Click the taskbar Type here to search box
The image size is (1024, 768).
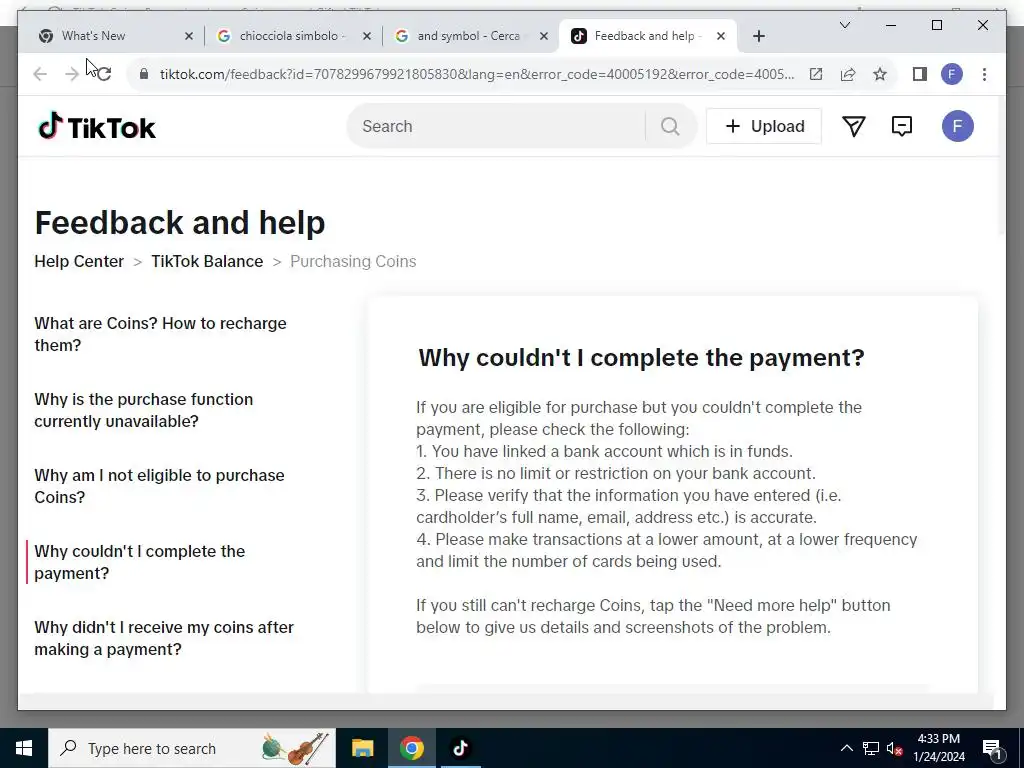(192, 748)
